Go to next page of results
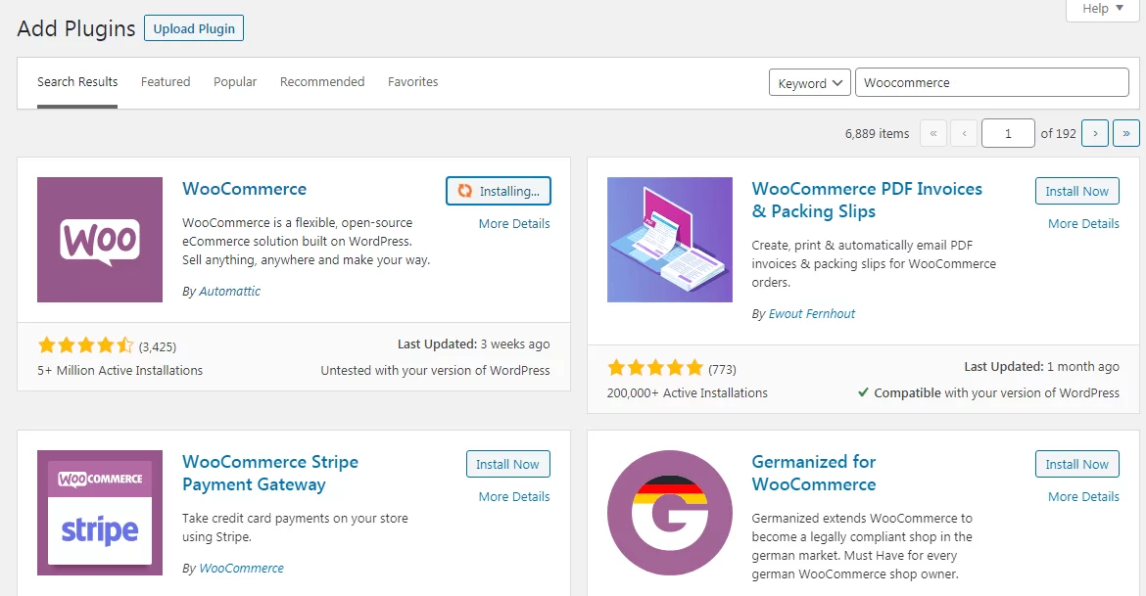 1095,133
